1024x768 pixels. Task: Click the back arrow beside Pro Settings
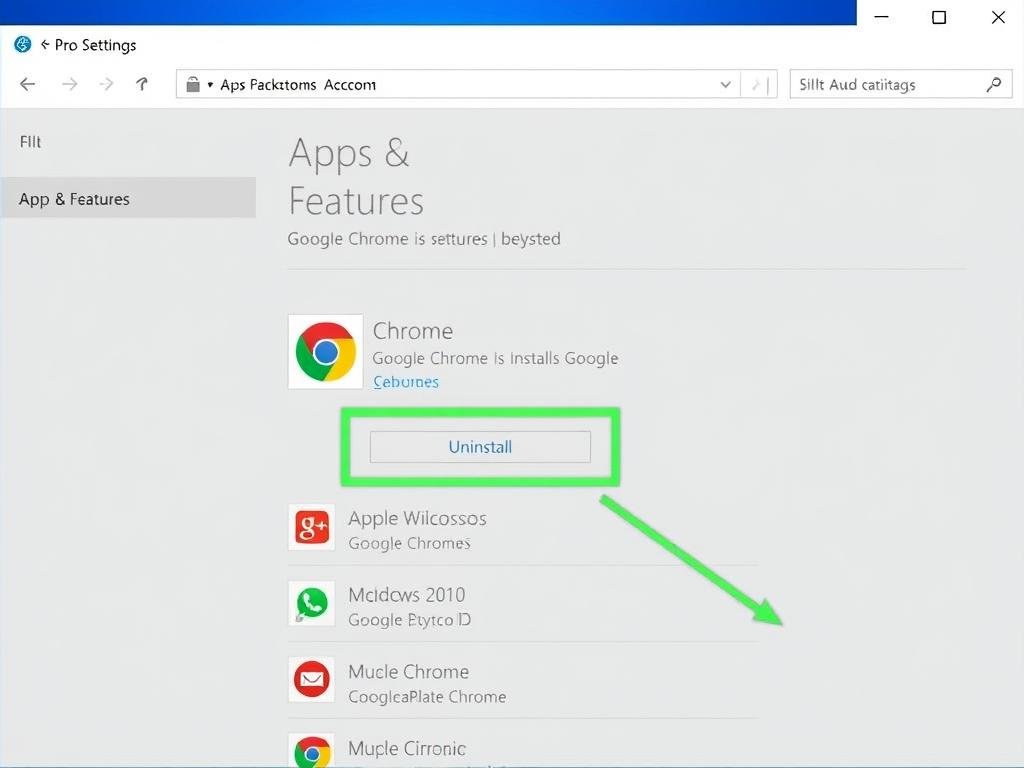pyautogui.click(x=45, y=44)
